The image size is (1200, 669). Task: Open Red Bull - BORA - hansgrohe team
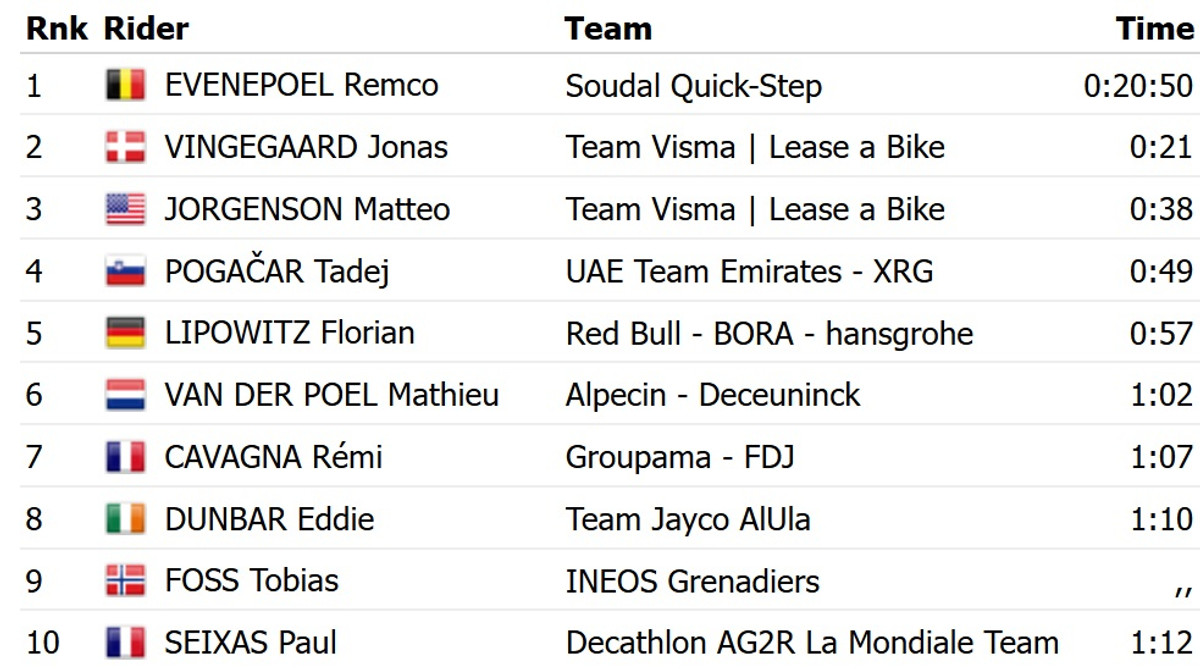pos(769,333)
